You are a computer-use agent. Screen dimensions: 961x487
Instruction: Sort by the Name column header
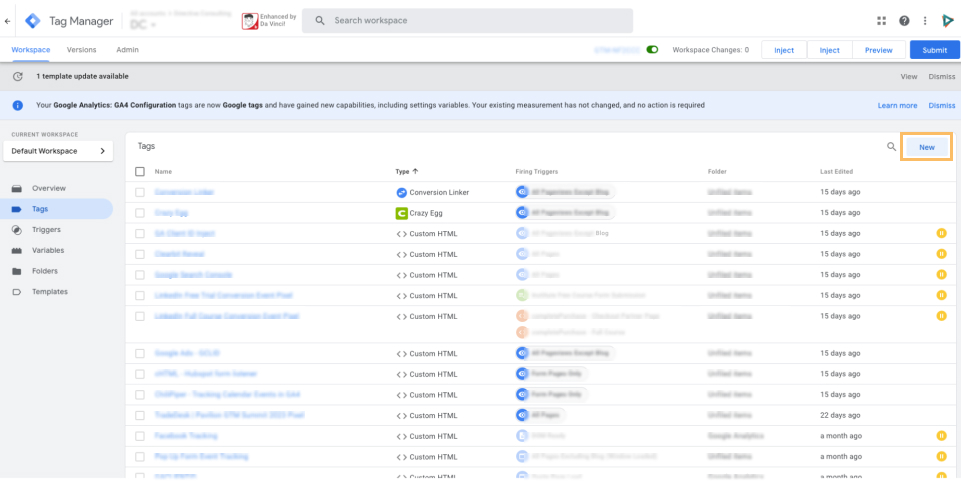[x=163, y=172]
